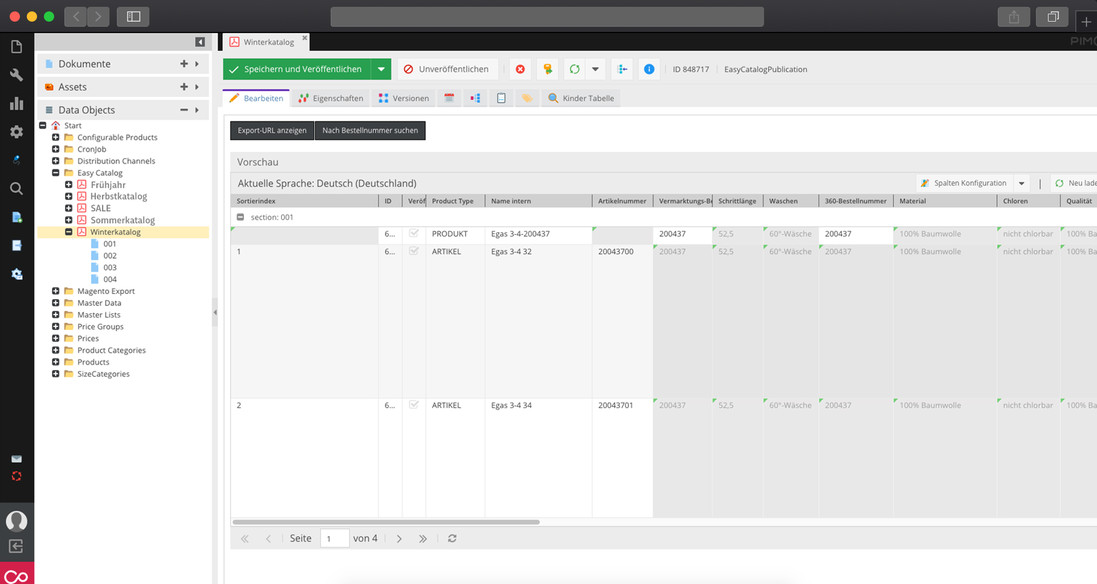Click the bar chart icon in sidebar
This screenshot has width=1097, height=584.
(x=16, y=103)
